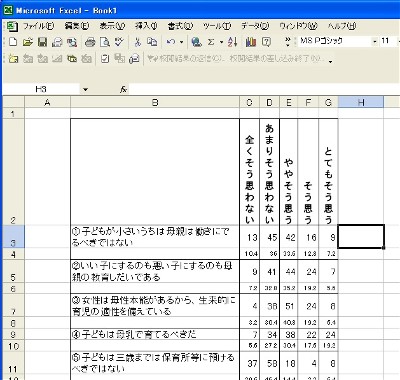Image resolution: width=400 pixels, height=380 pixels.
Task: Click the New workbook icon
Action: pyautogui.click(x=13, y=42)
